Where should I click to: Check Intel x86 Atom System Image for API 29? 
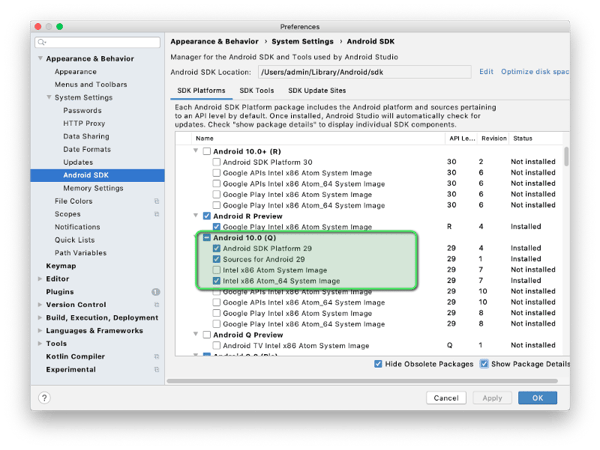(x=217, y=270)
